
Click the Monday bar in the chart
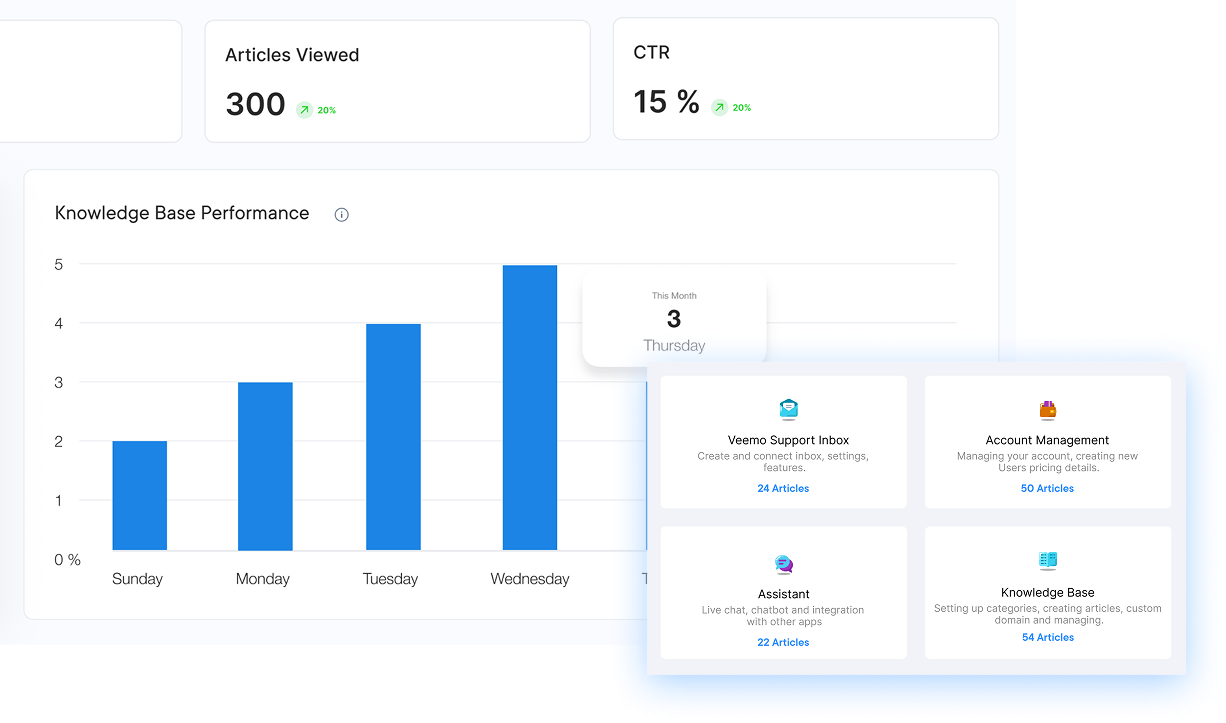[x=265, y=467]
